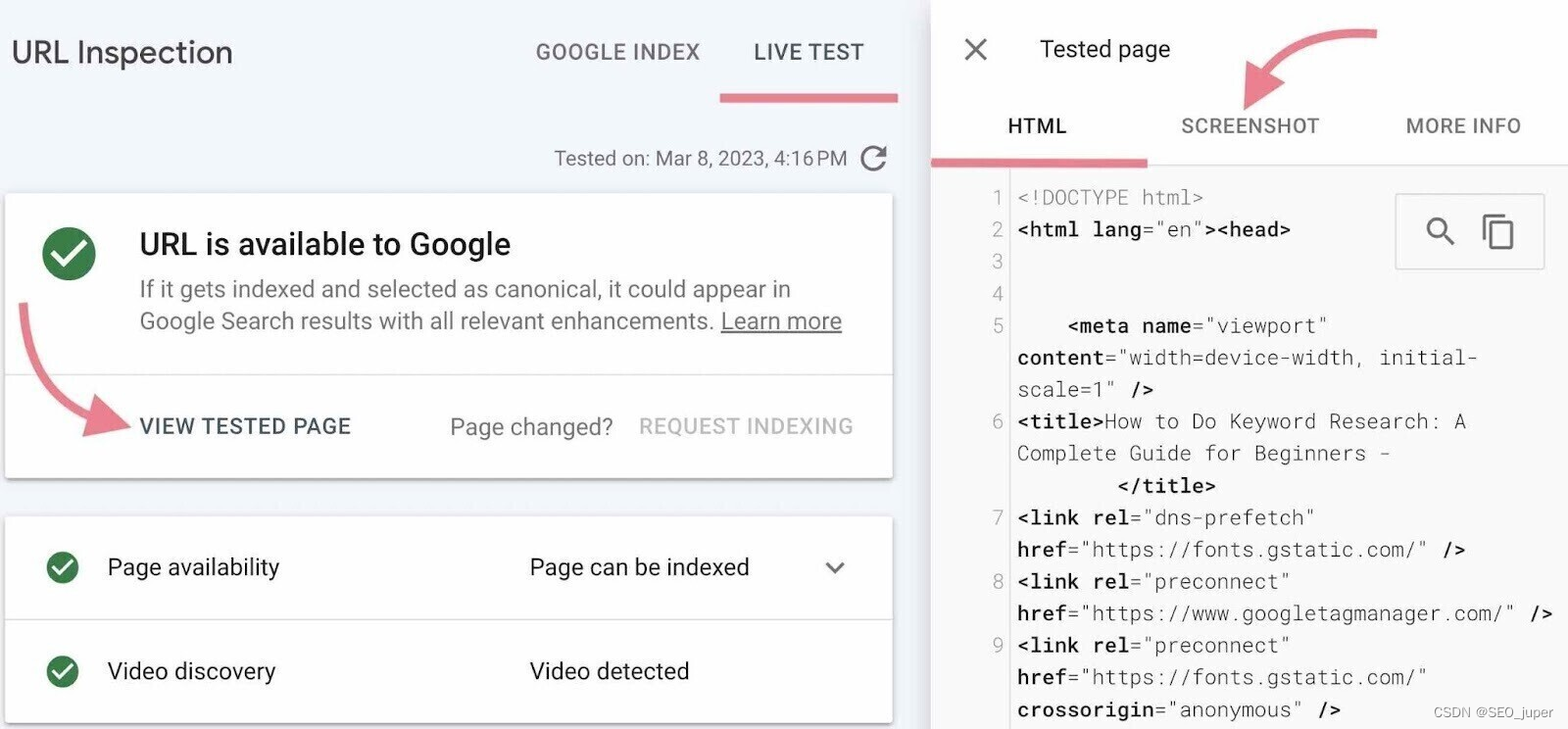Switch to the Screenshot tab

tap(1249, 126)
